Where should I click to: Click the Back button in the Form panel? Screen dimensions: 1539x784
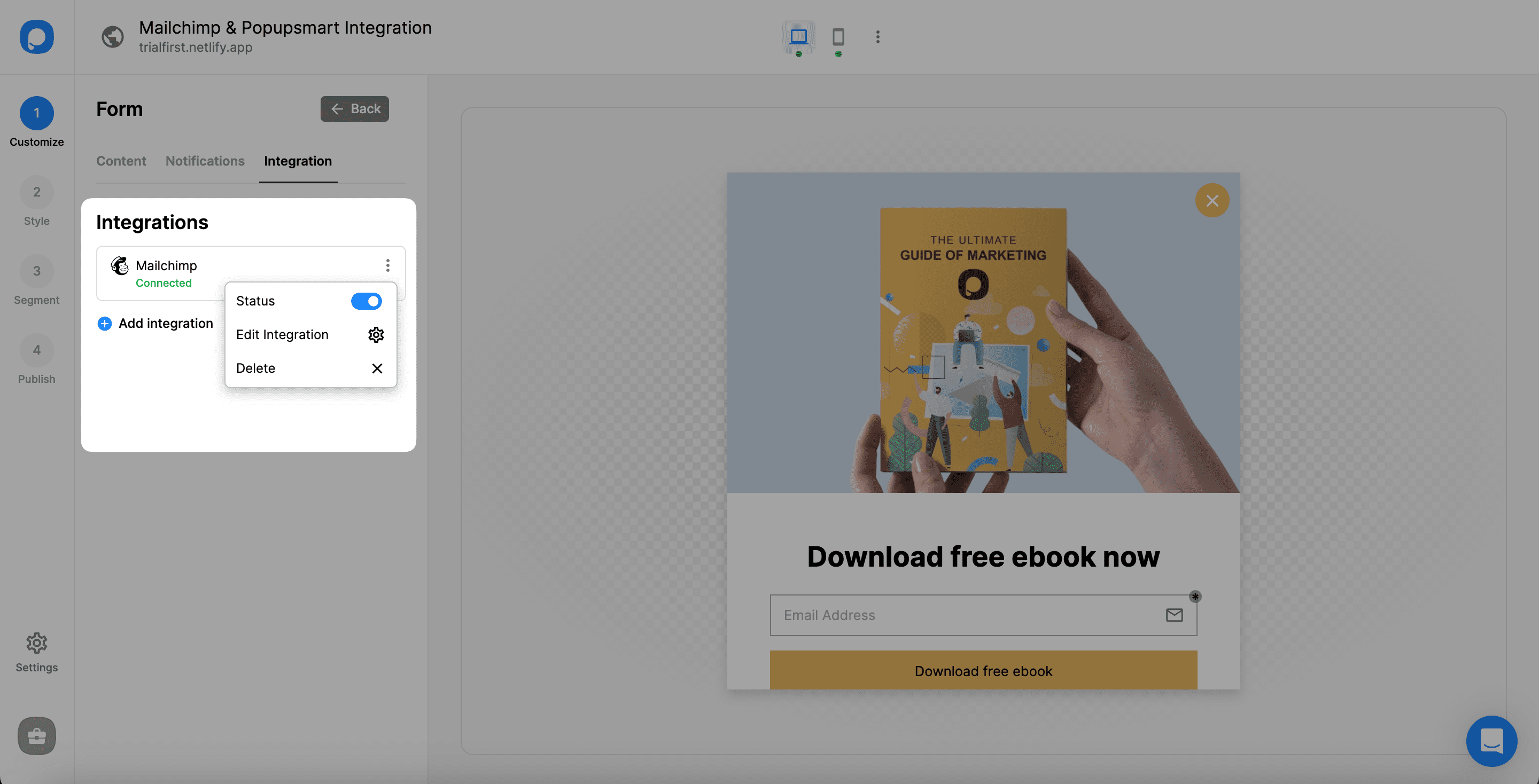tap(354, 108)
